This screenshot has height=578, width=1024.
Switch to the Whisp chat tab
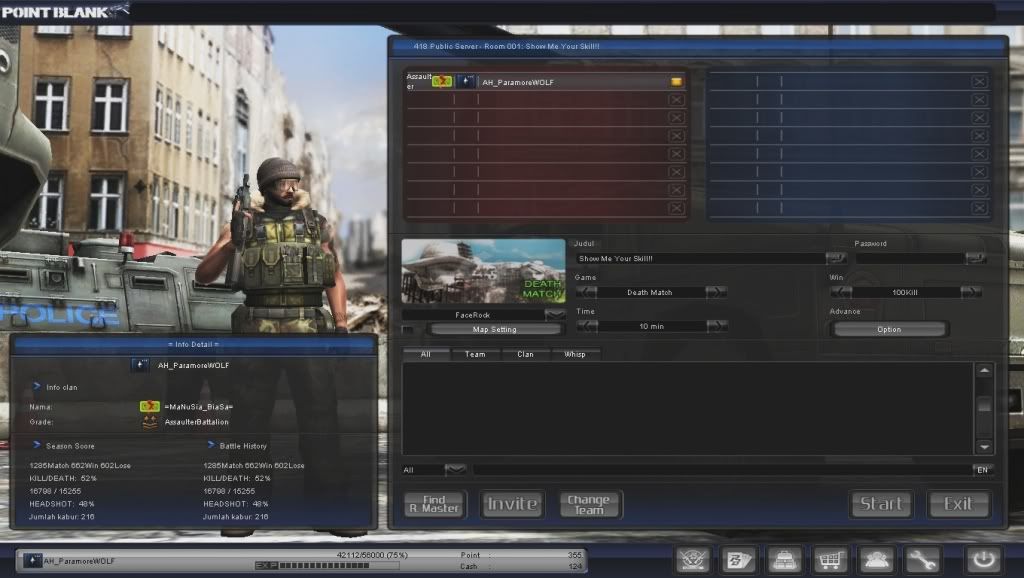tap(575, 354)
